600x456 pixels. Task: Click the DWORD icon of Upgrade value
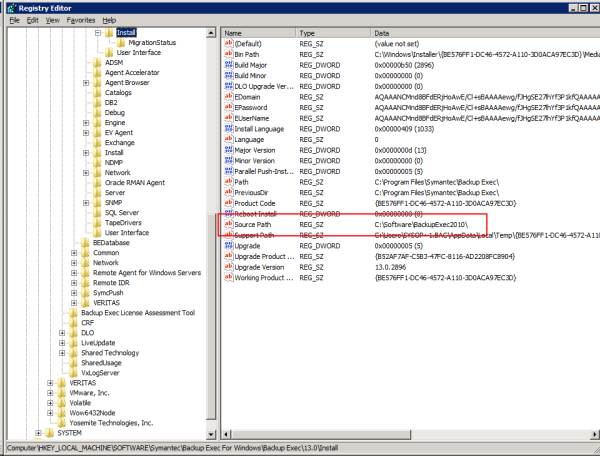coord(228,246)
